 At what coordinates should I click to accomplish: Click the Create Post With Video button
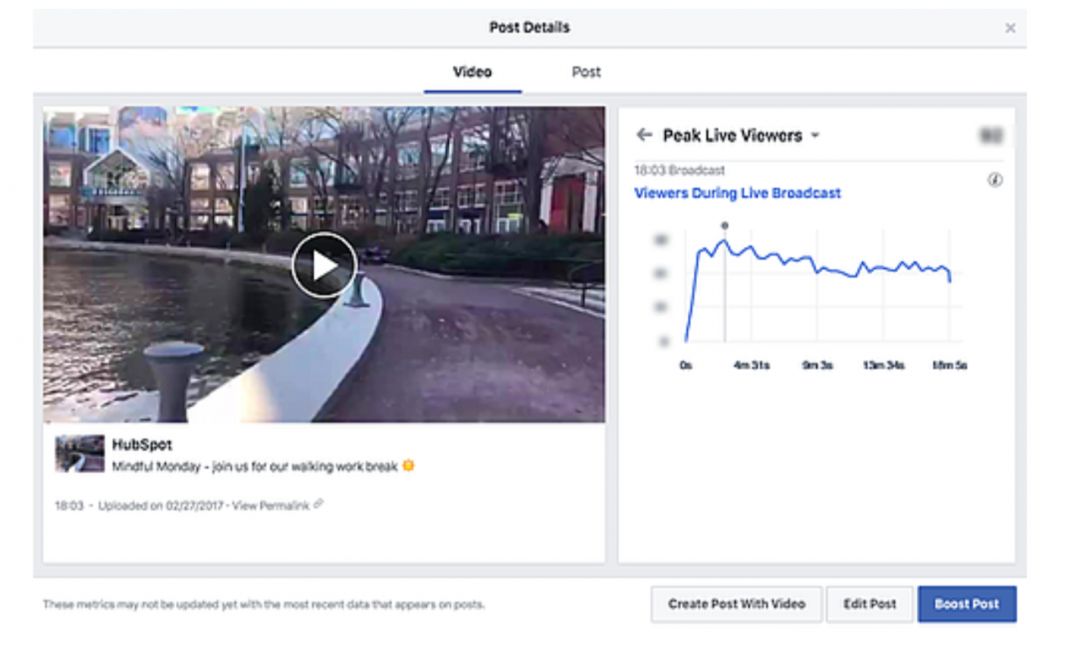tap(736, 604)
